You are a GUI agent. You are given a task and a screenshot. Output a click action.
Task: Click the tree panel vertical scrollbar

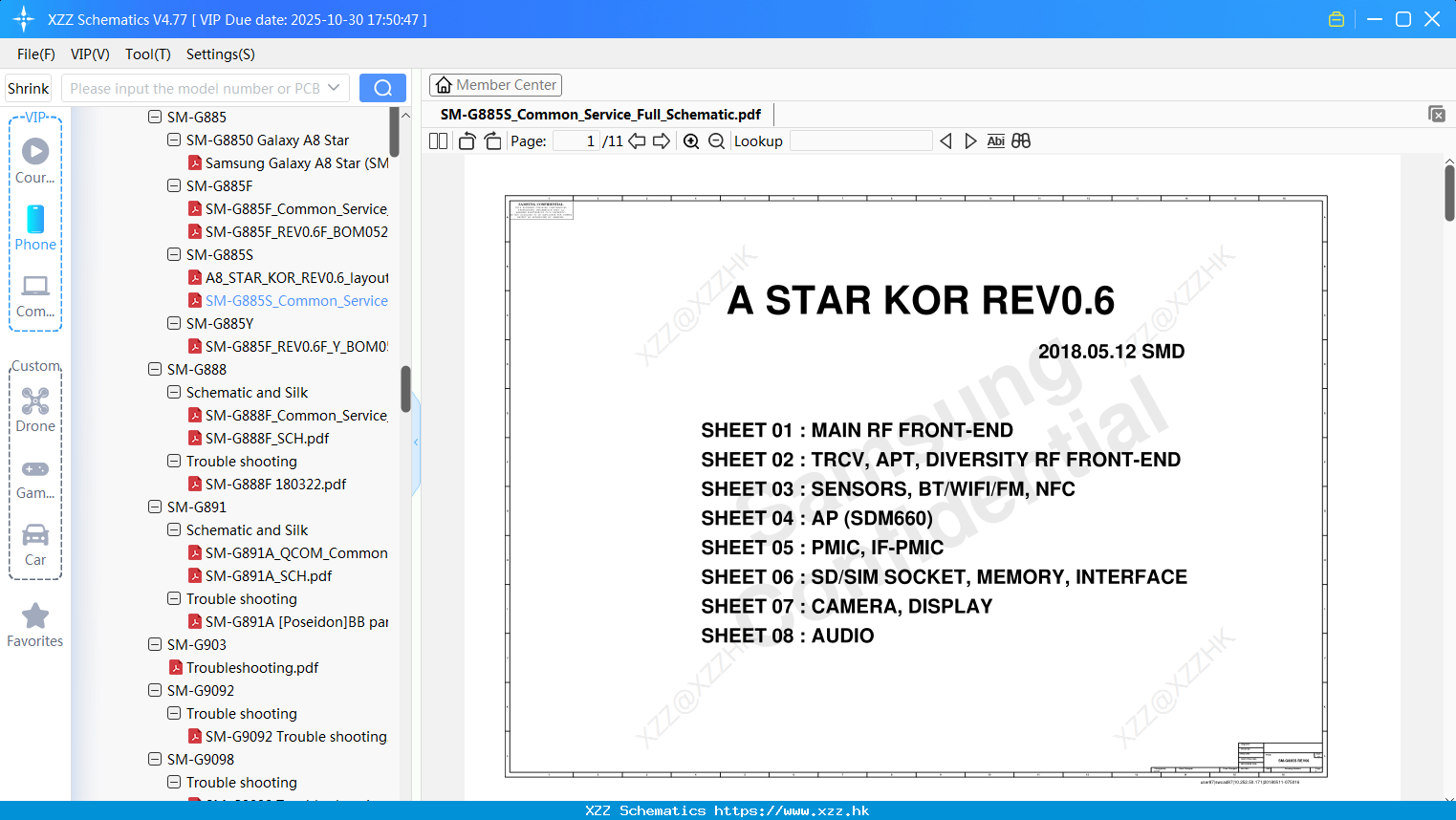coord(405,389)
